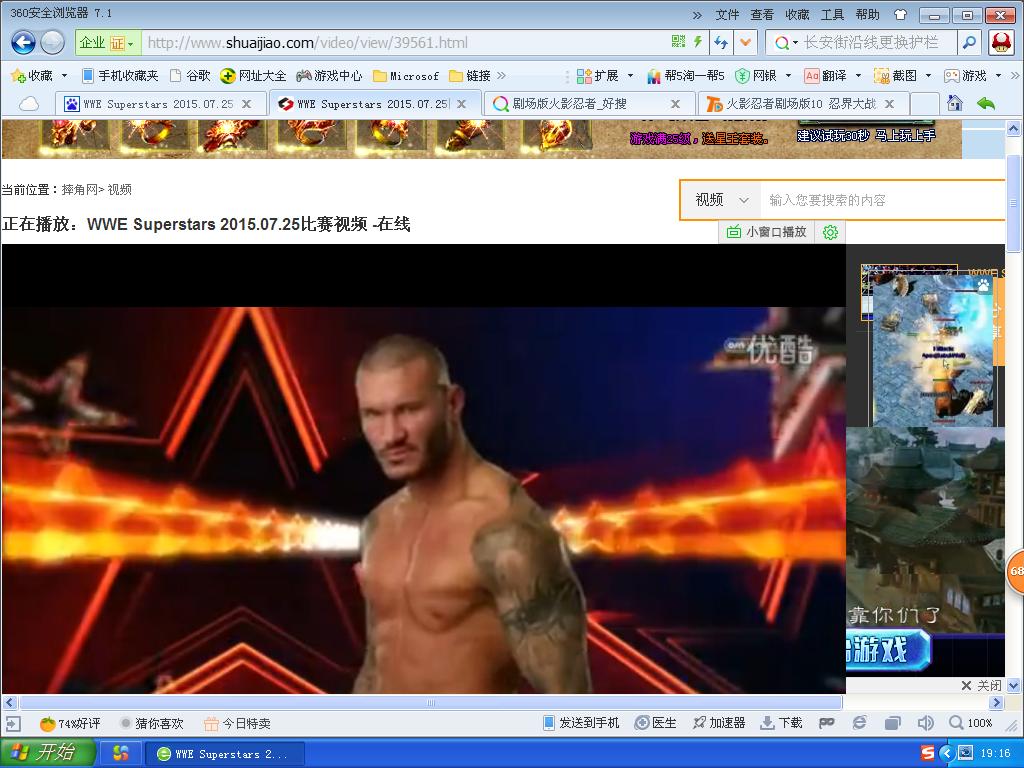Expand the bookmarks overflow chevron
This screenshot has width=1024, height=768.
pos(502,76)
